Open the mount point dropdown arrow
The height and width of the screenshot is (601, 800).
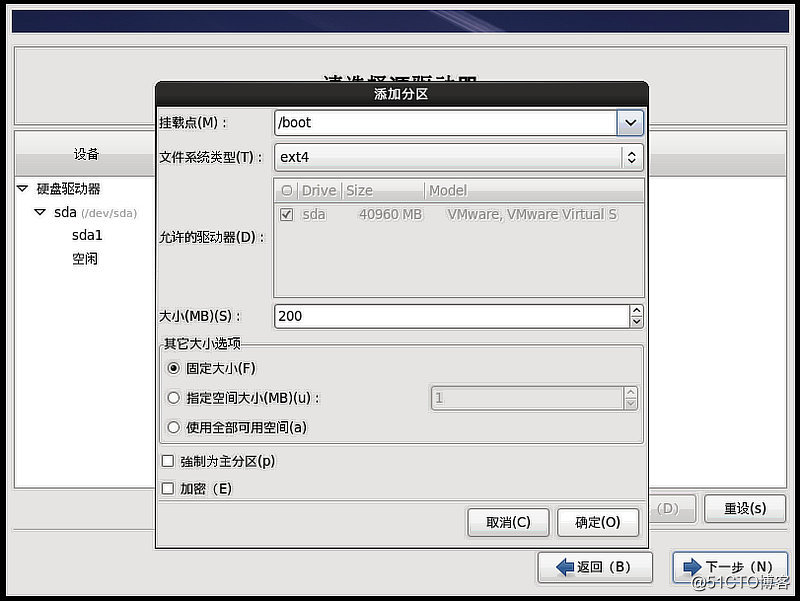(x=630, y=123)
